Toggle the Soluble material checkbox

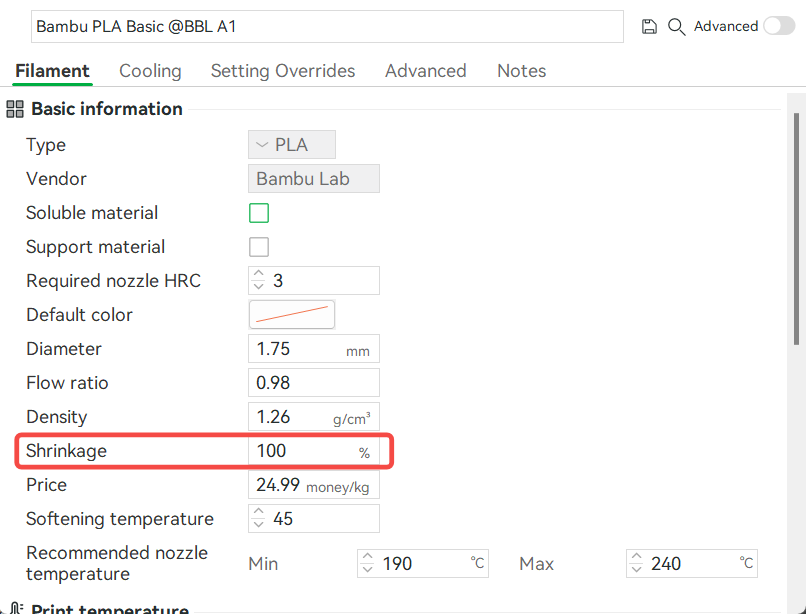pyautogui.click(x=259, y=213)
